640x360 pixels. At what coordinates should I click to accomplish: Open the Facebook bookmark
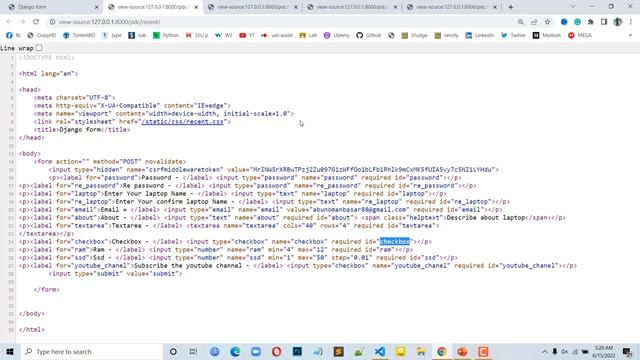[13, 36]
